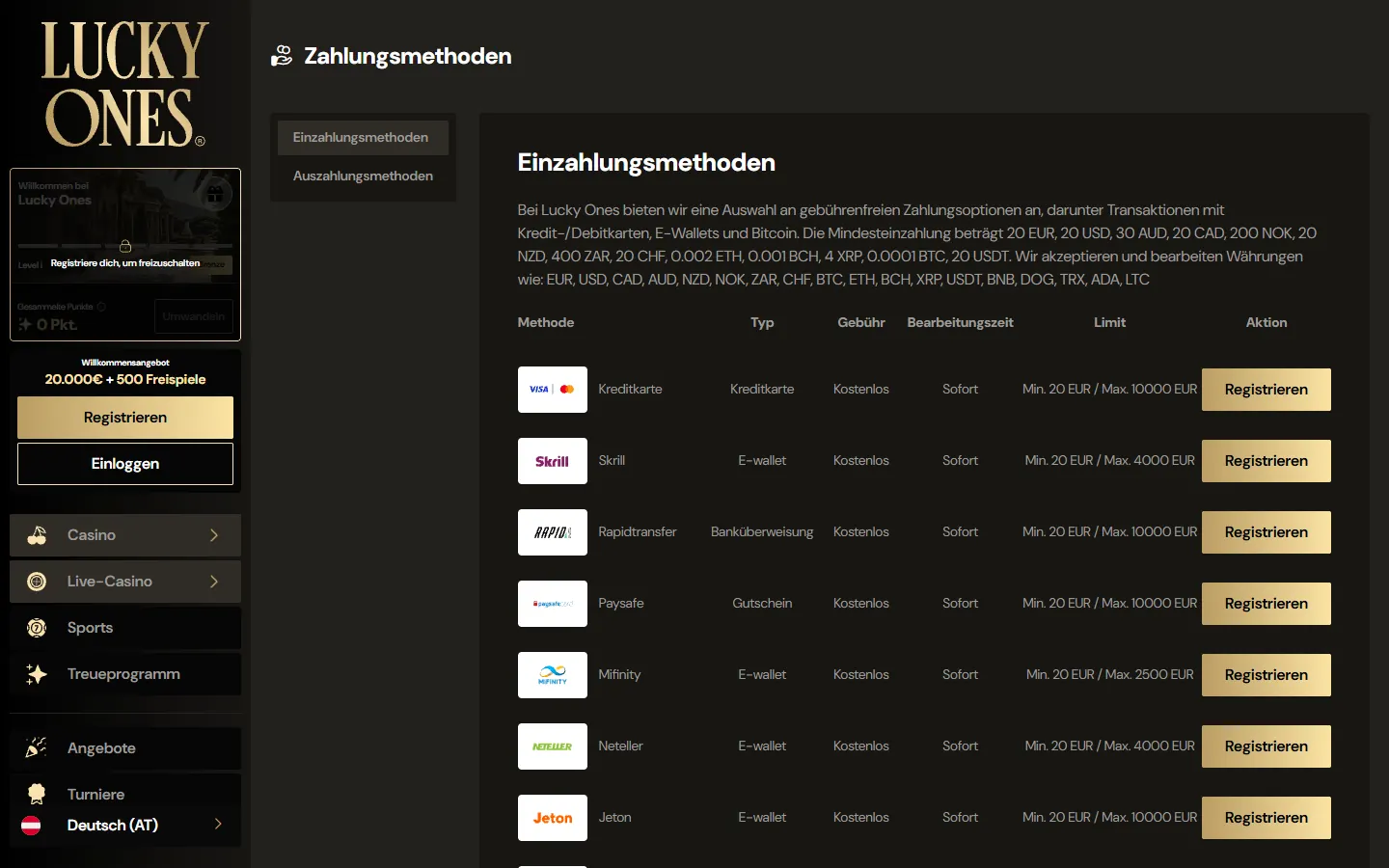Screen dimensions: 1389x868
Task: Click 'Min. 20 EUR / Max. 2500 EUR' limit
Action: click(x=1109, y=675)
